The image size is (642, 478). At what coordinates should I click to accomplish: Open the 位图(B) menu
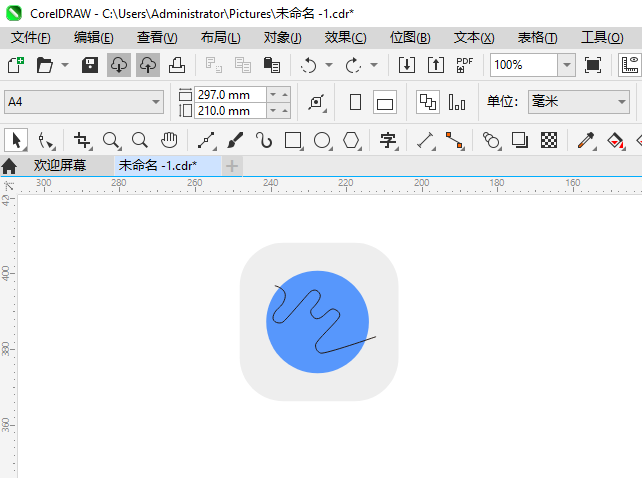pyautogui.click(x=410, y=38)
